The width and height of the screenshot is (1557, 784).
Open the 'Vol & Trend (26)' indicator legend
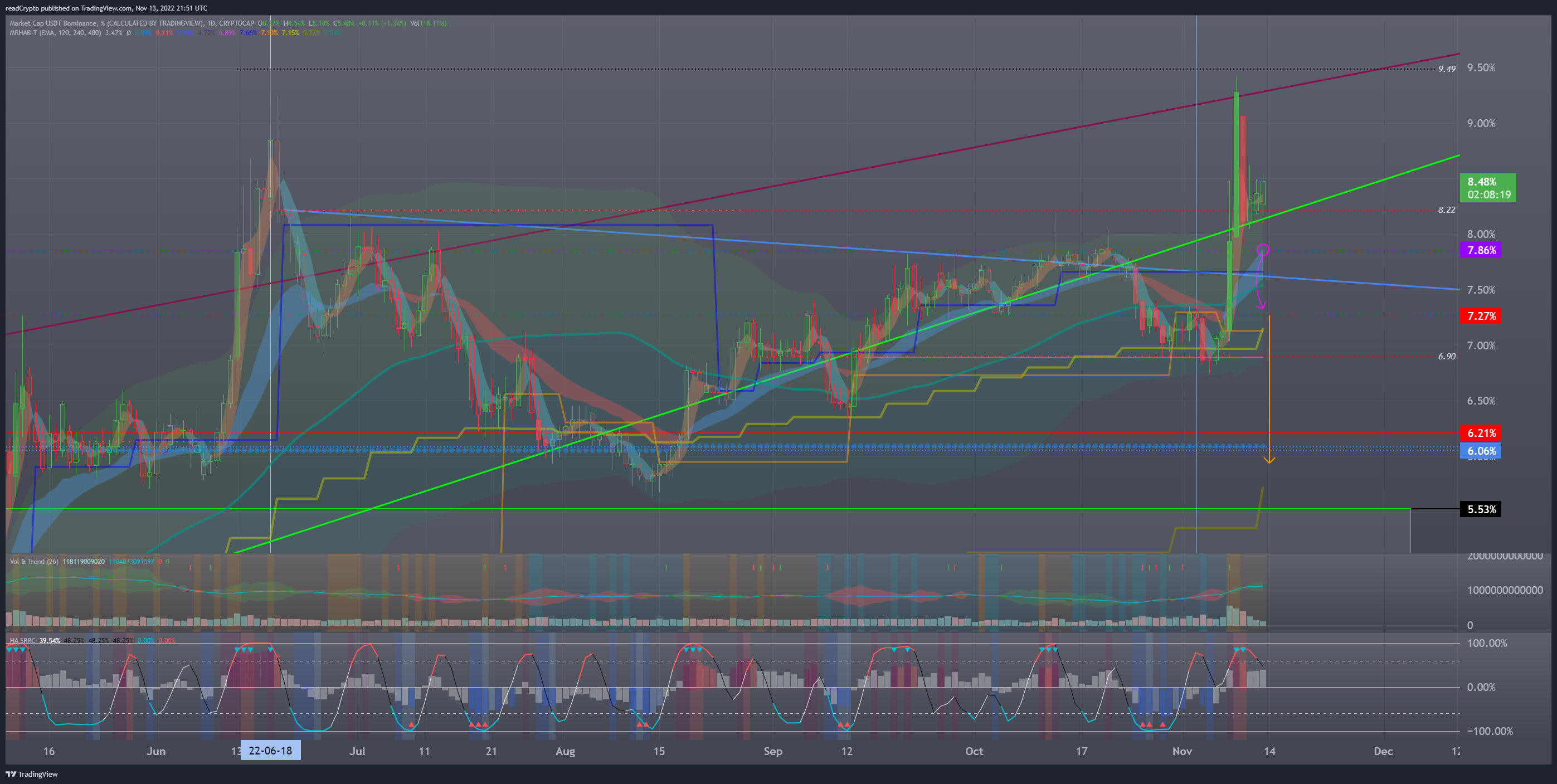pos(34,562)
